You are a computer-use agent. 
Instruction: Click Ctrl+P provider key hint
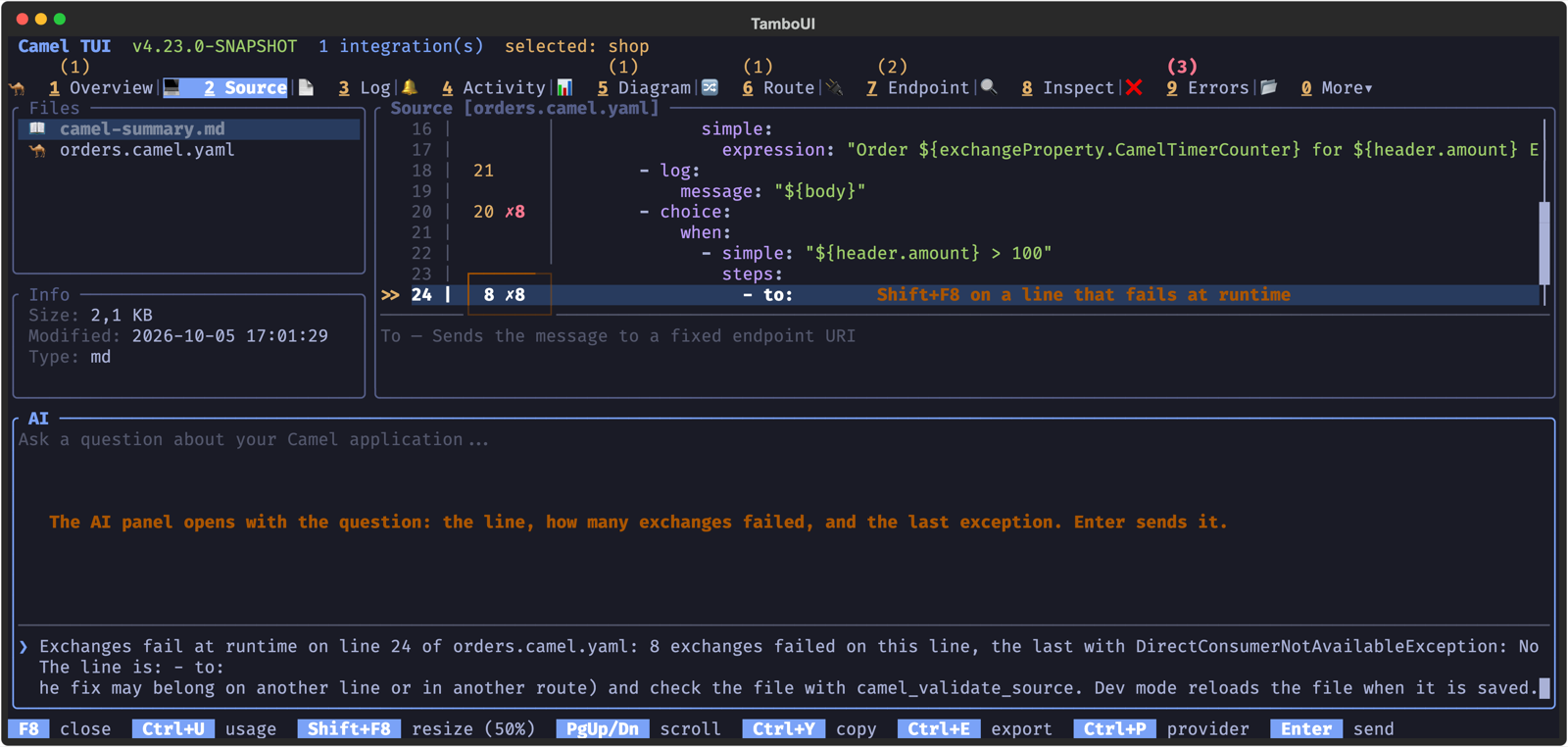coord(1161,729)
